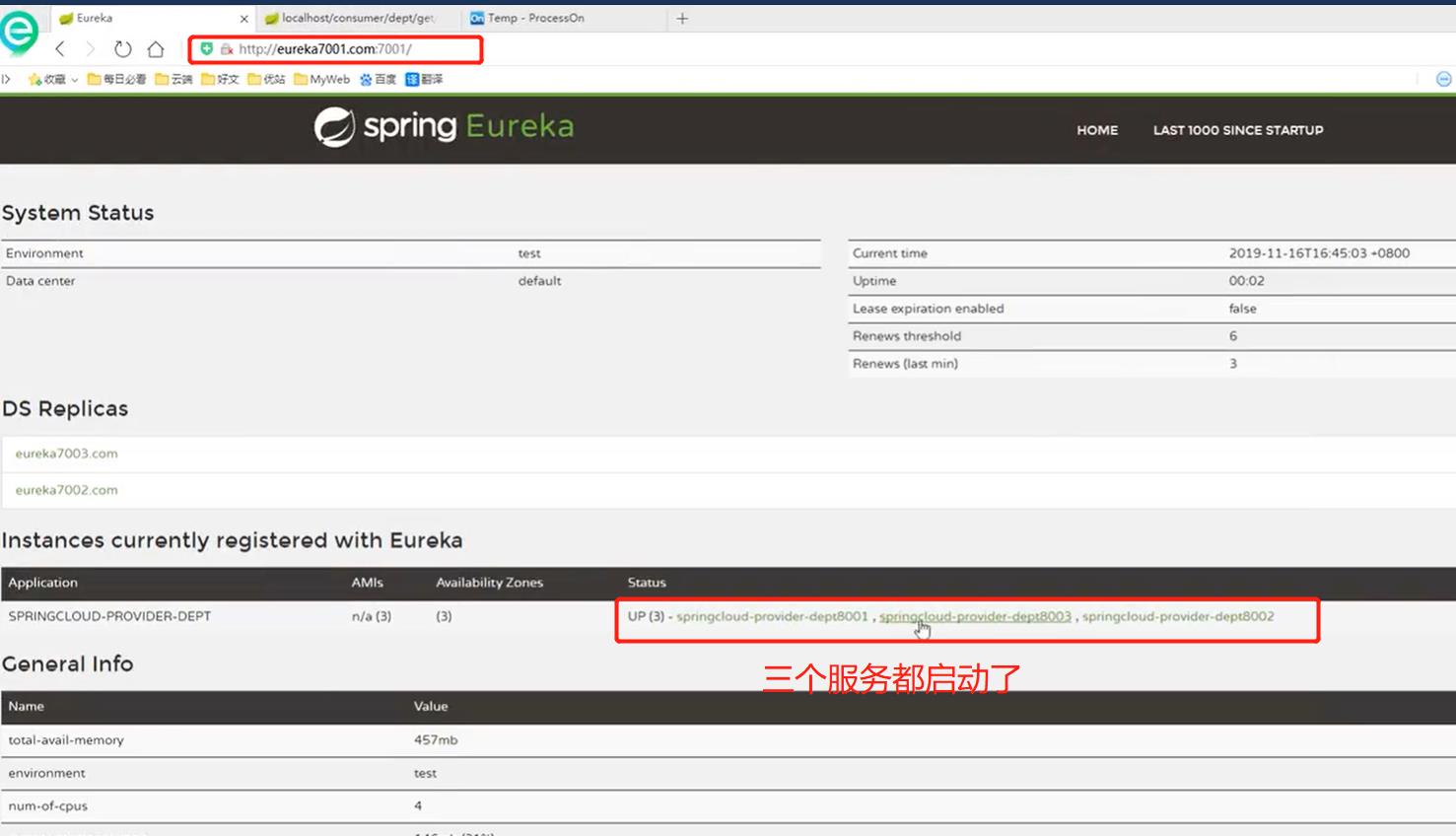The height and width of the screenshot is (836, 1456).
Task: Click the green security shield in address bar
Action: 207,48
